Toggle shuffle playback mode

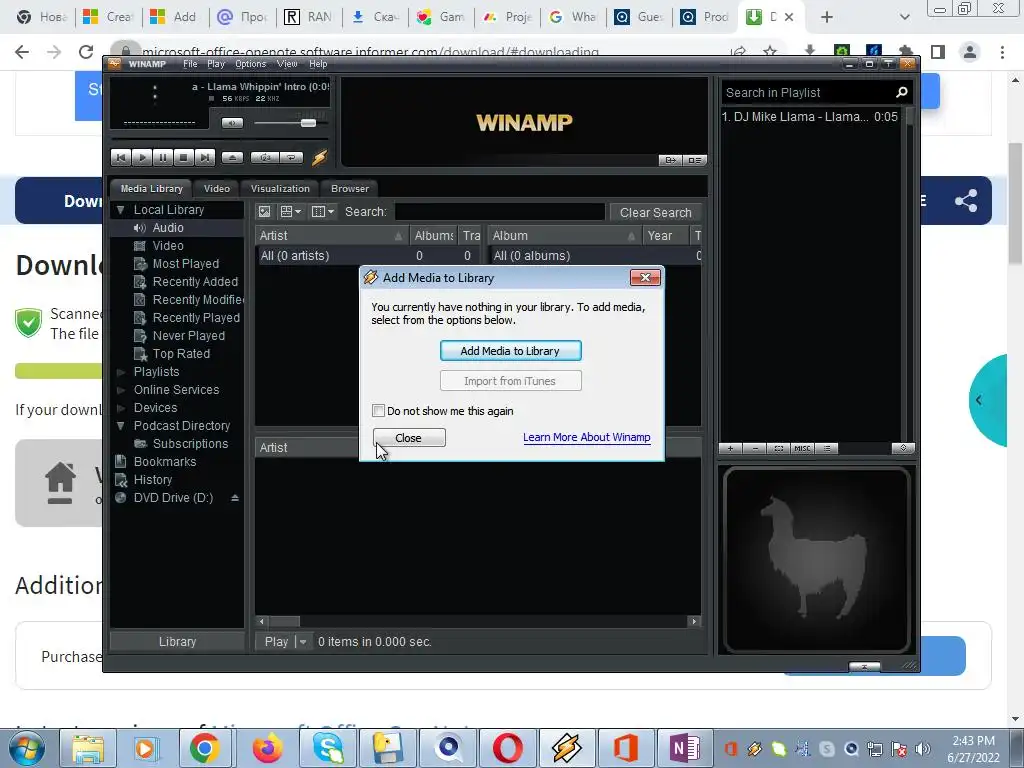pyautogui.click(x=265, y=157)
